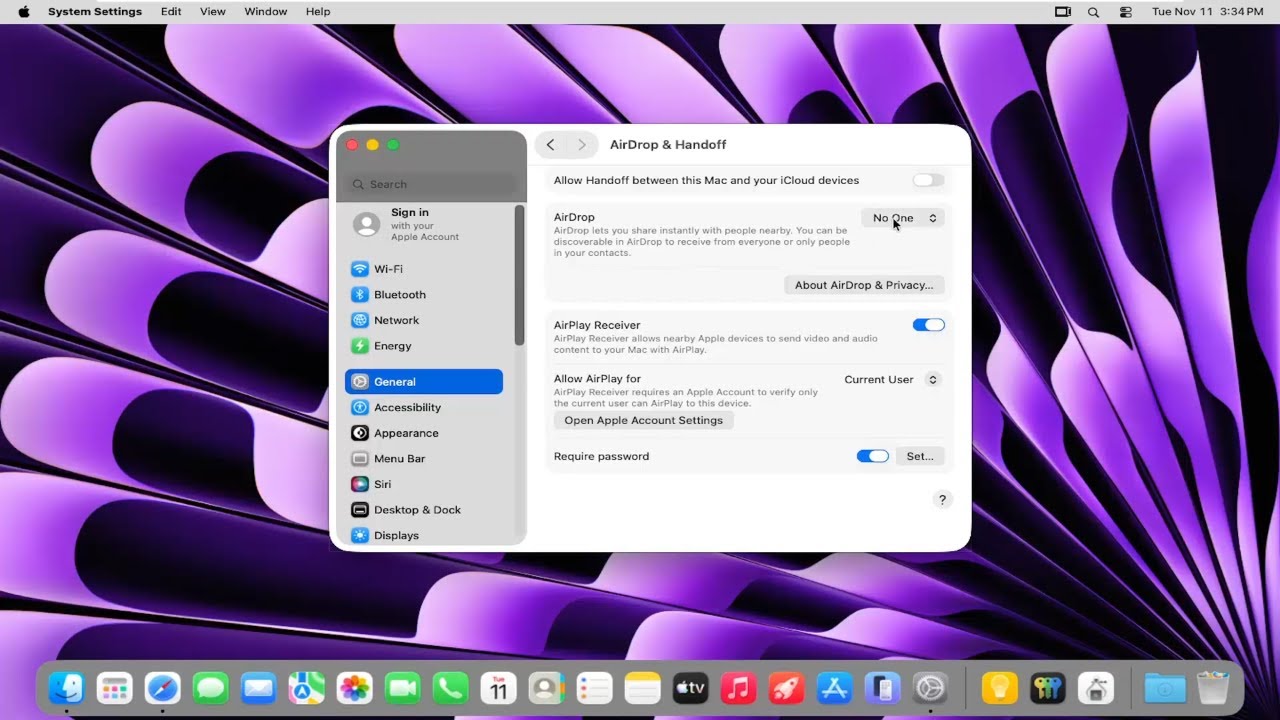
Task: Open the apps launcher grid in the Dock
Action: pos(114,688)
